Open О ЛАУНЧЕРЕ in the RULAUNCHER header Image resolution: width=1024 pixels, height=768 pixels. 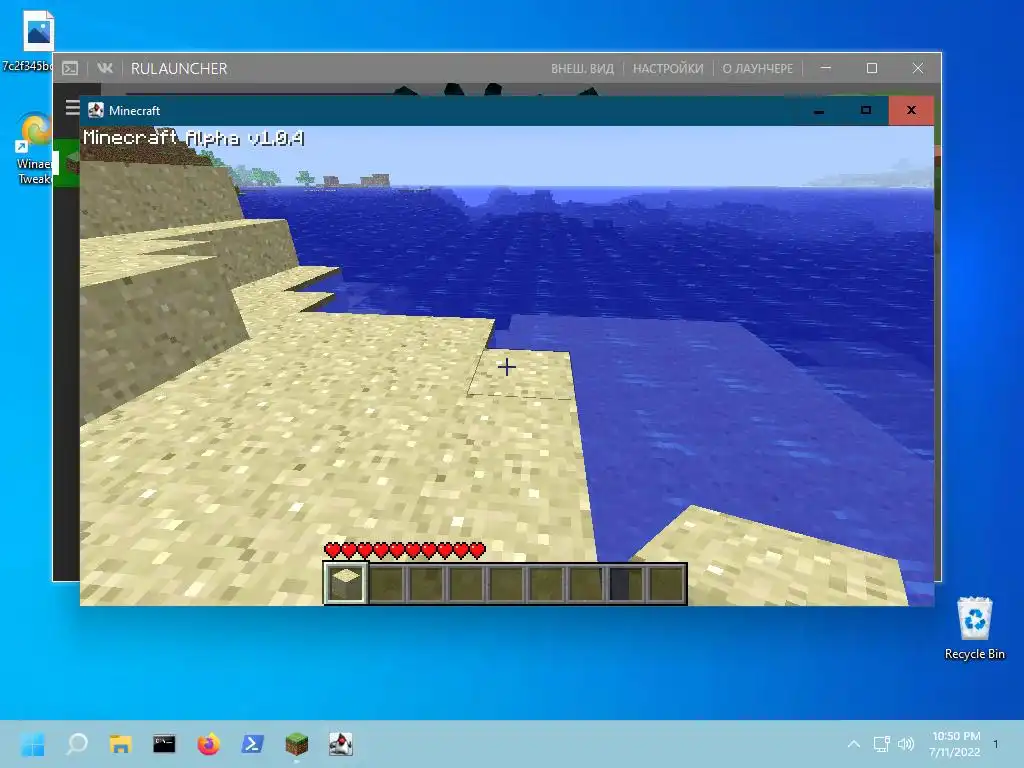click(x=757, y=69)
